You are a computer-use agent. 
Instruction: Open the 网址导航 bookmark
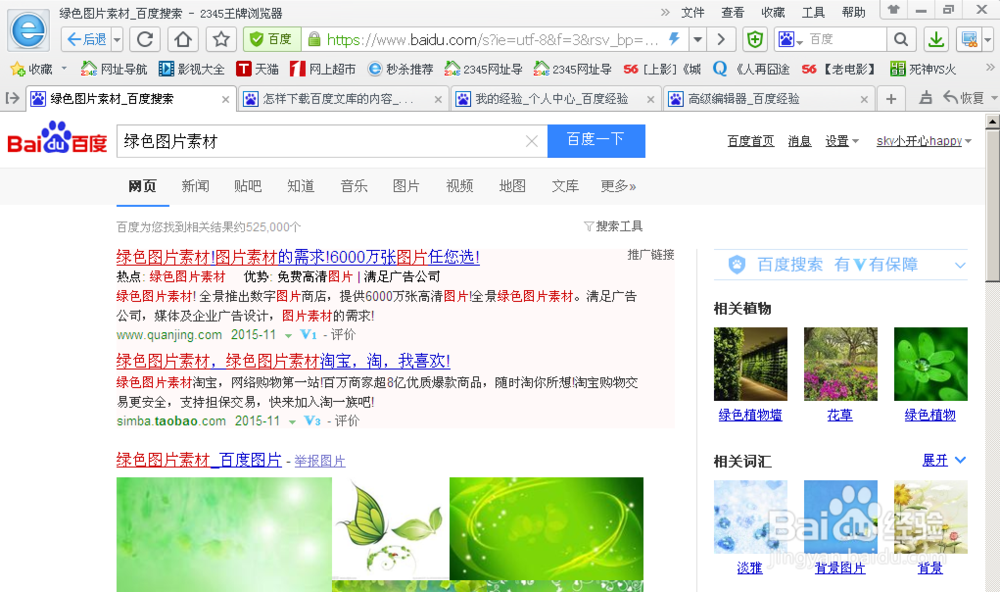tap(114, 69)
